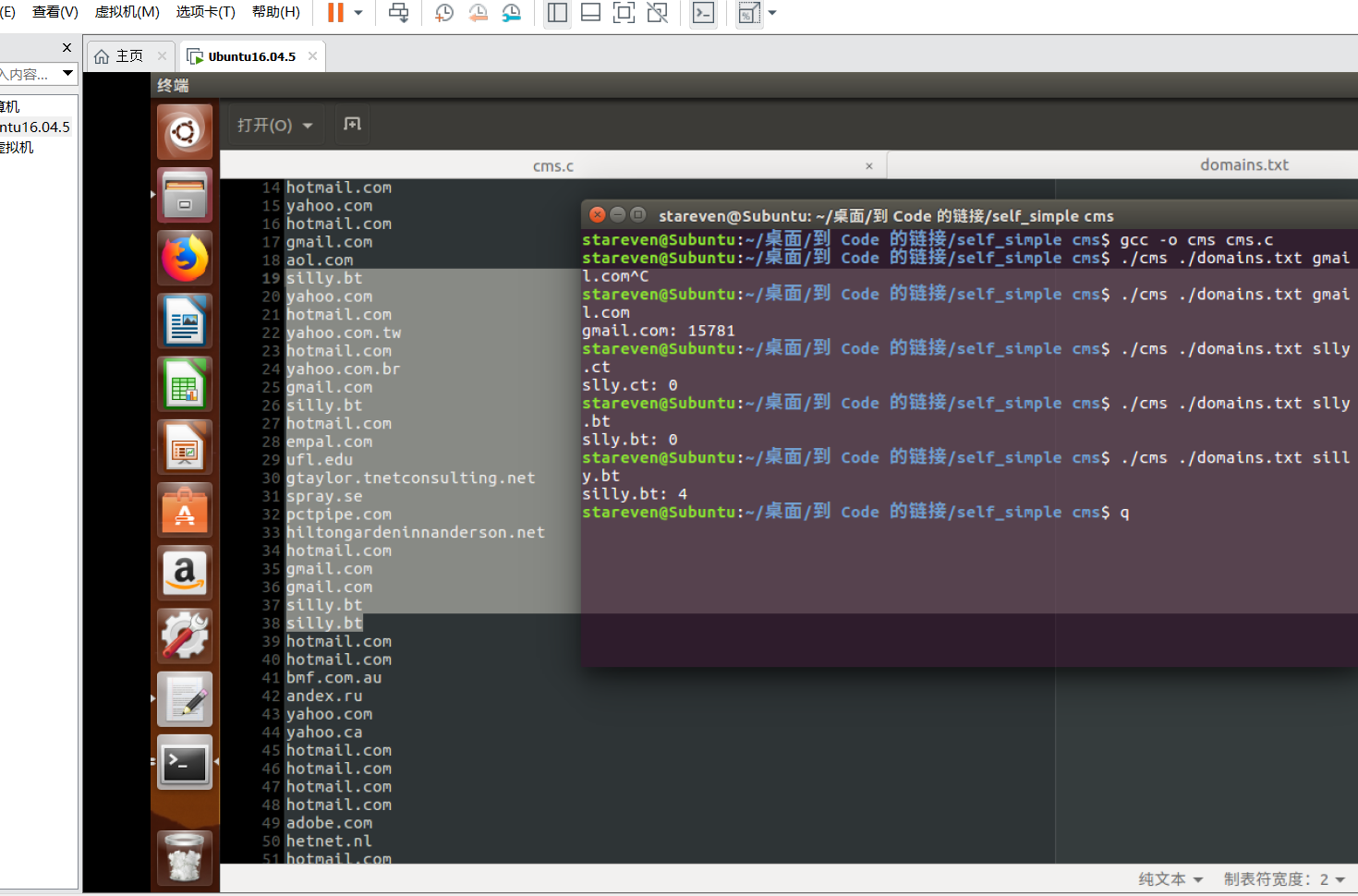Screen dimensions: 1358x896
Task: Open the gedit text editor launcher icon
Action: 185,698
